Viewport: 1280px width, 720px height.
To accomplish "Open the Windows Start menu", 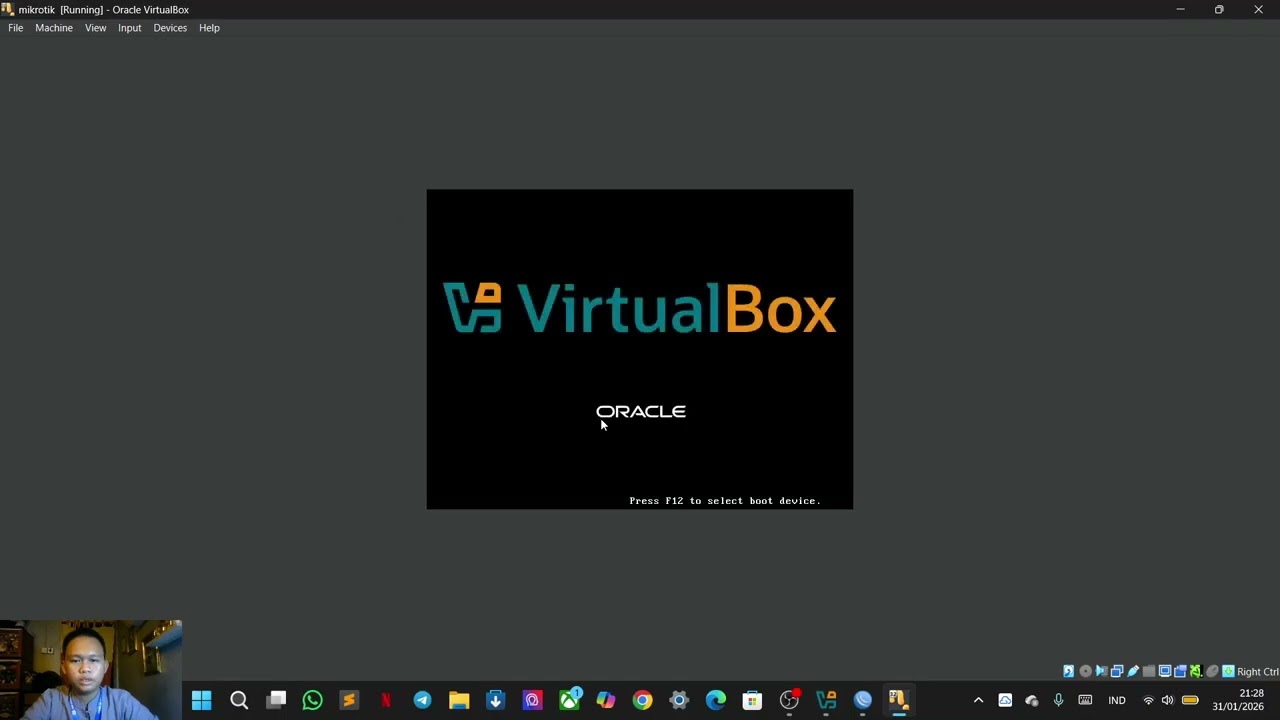I will click(x=202, y=700).
